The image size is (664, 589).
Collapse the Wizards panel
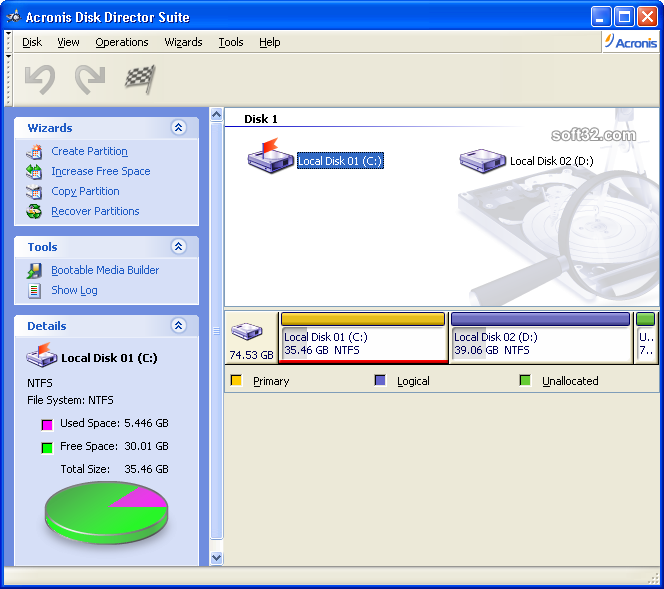pos(179,127)
